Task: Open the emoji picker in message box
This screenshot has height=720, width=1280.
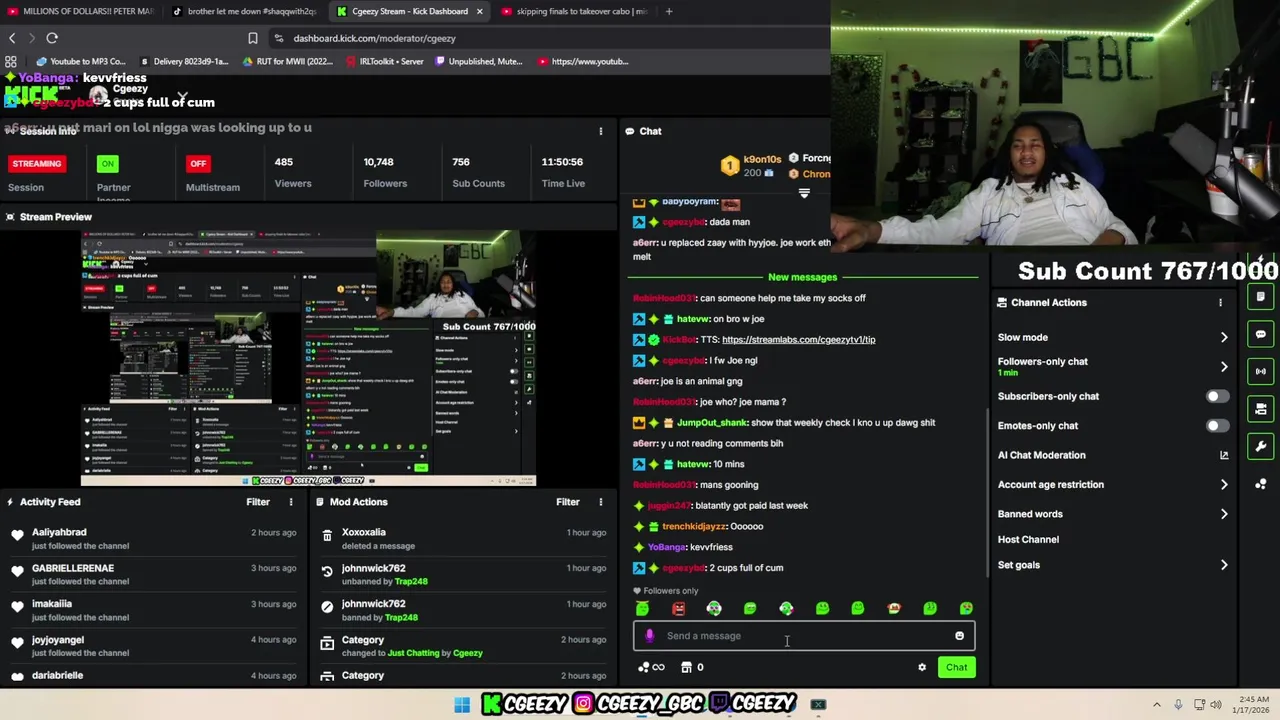Action: click(x=959, y=636)
